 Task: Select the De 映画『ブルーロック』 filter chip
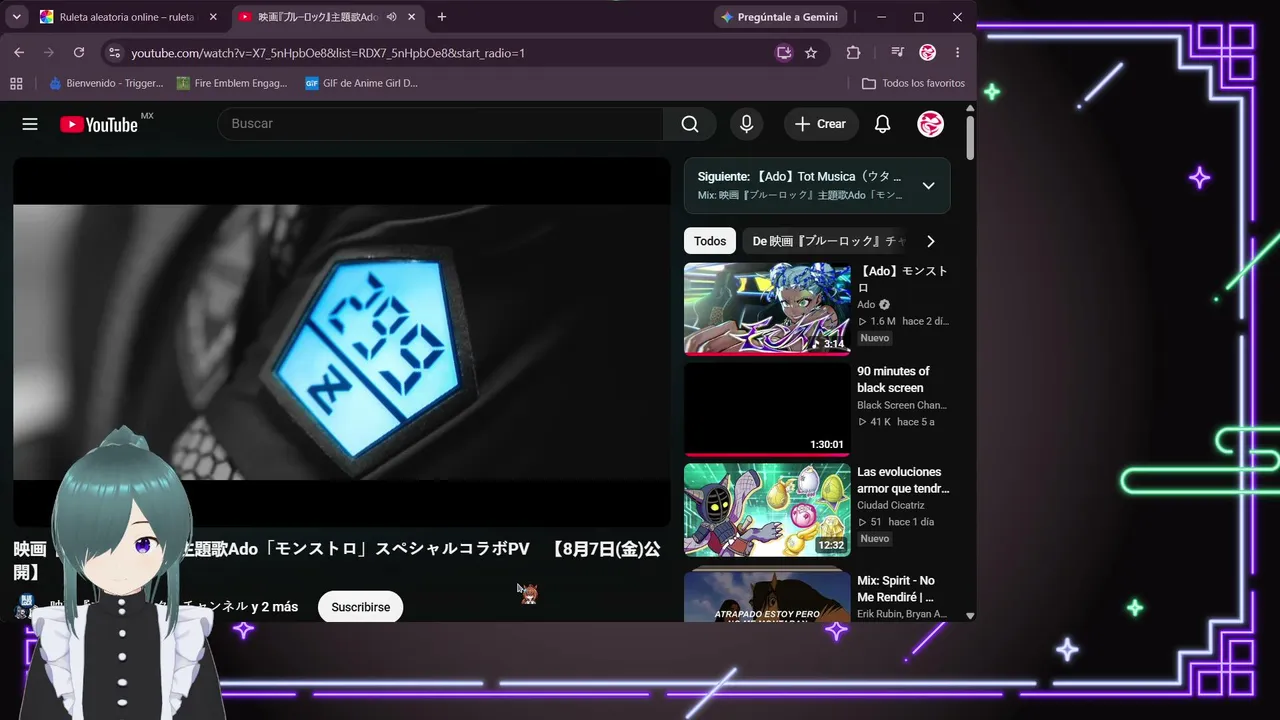tap(828, 241)
